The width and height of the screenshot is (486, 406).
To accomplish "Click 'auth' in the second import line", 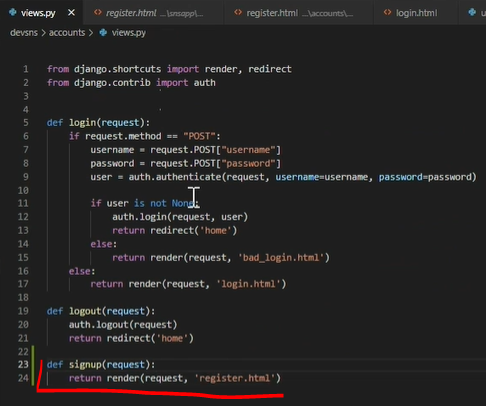I will coord(204,83).
